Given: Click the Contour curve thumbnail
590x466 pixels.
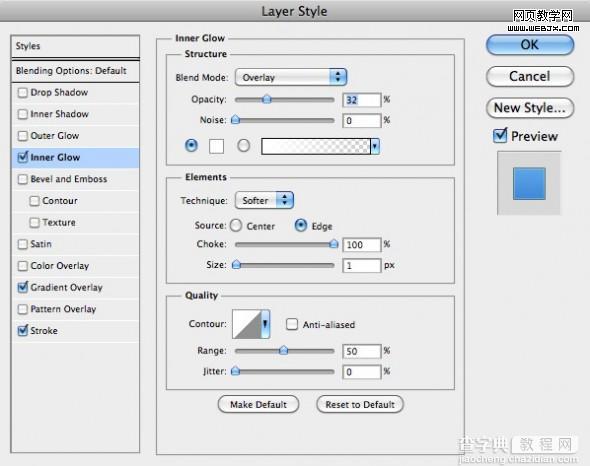Looking at the screenshot, I should click(x=247, y=324).
